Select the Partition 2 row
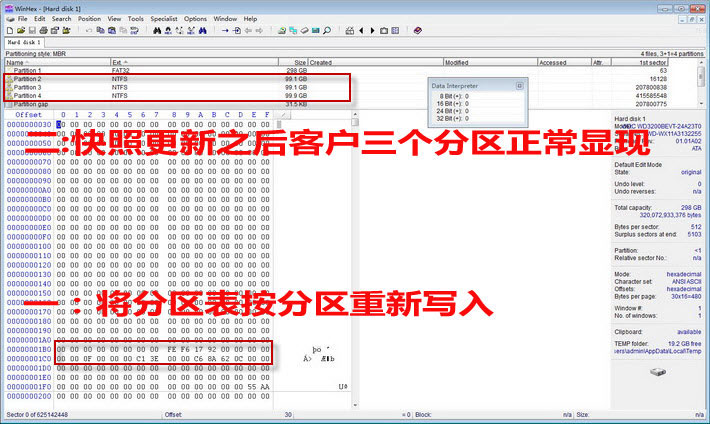The height and width of the screenshot is (424, 710). [x=336, y=79]
